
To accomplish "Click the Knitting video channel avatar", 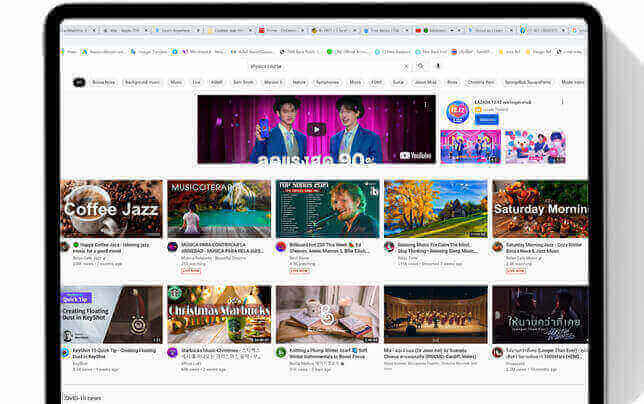I will [x=281, y=353].
